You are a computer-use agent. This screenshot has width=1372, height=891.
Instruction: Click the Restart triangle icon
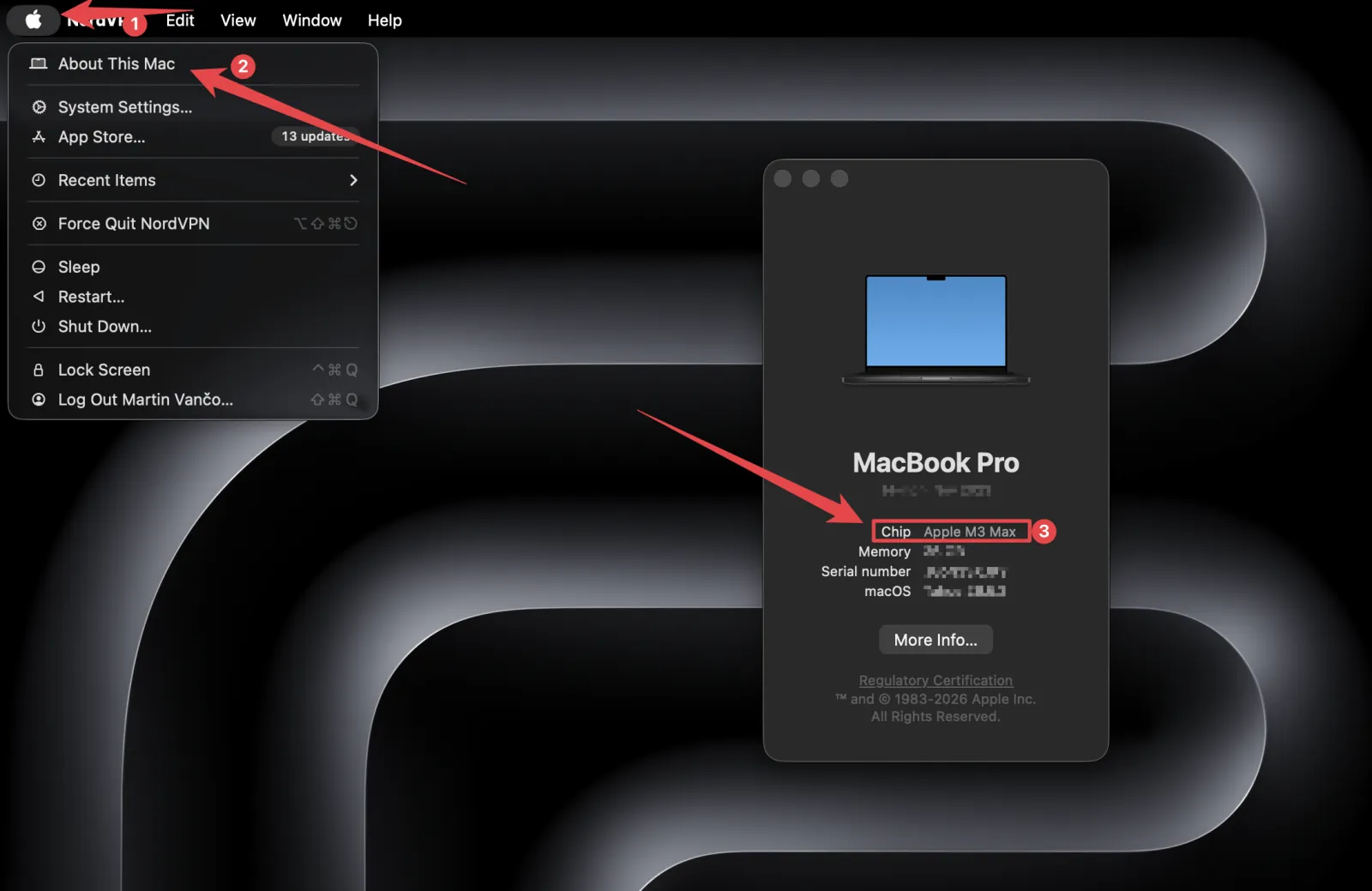pos(39,297)
